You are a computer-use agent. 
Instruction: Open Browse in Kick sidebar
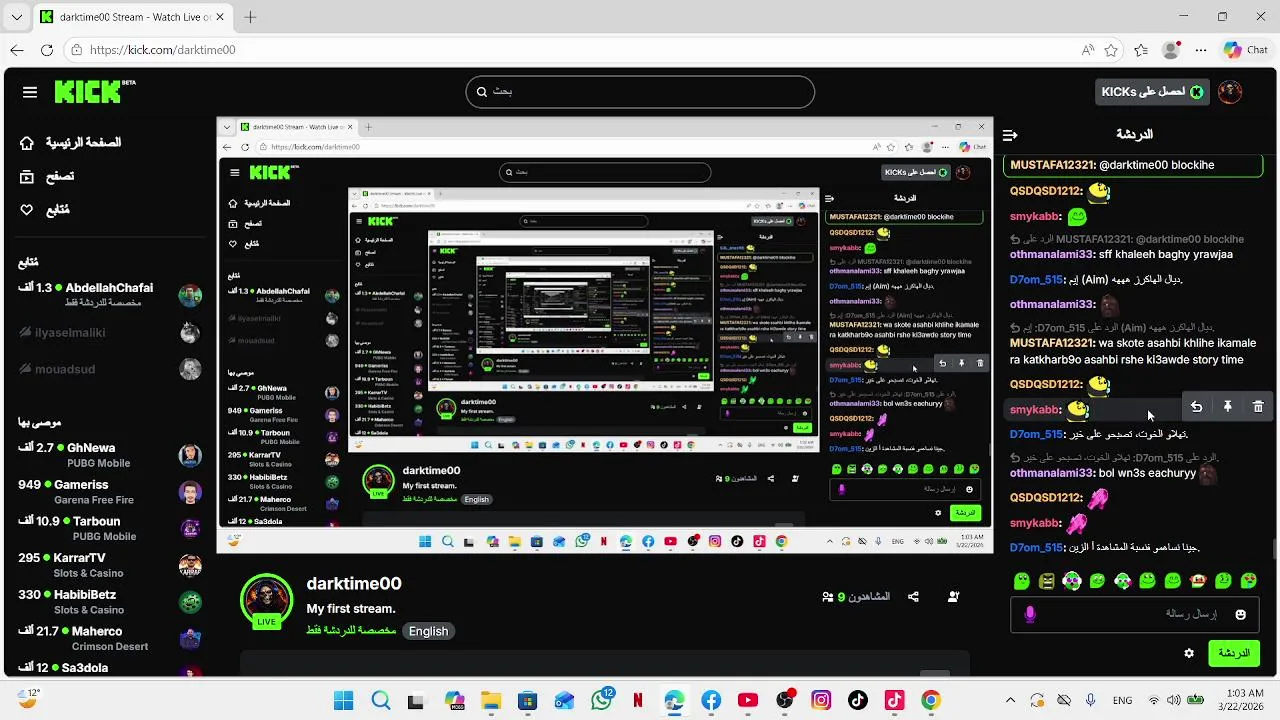coord(48,176)
